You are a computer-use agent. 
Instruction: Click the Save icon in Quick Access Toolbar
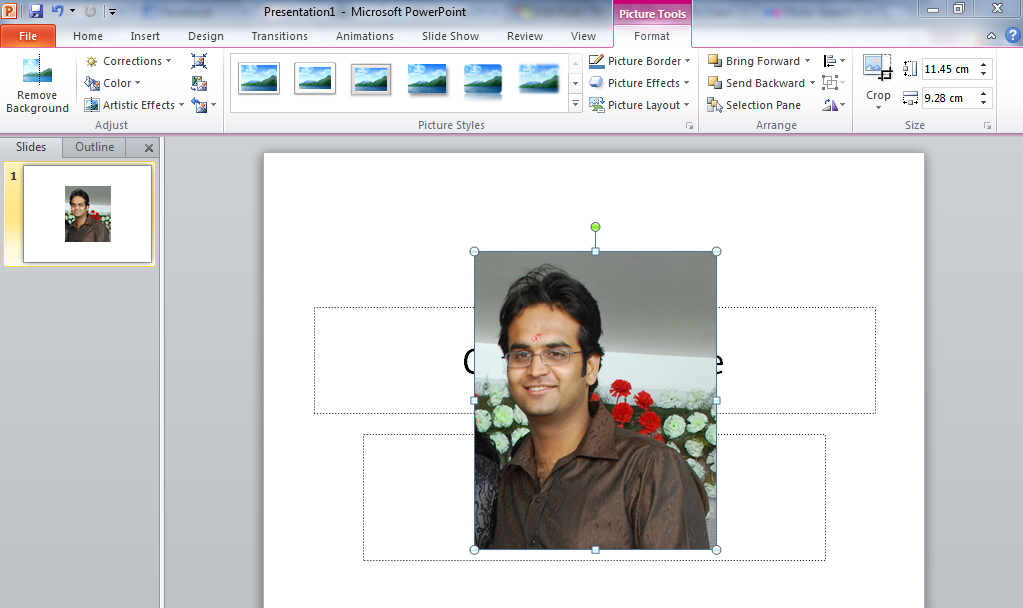click(36, 11)
